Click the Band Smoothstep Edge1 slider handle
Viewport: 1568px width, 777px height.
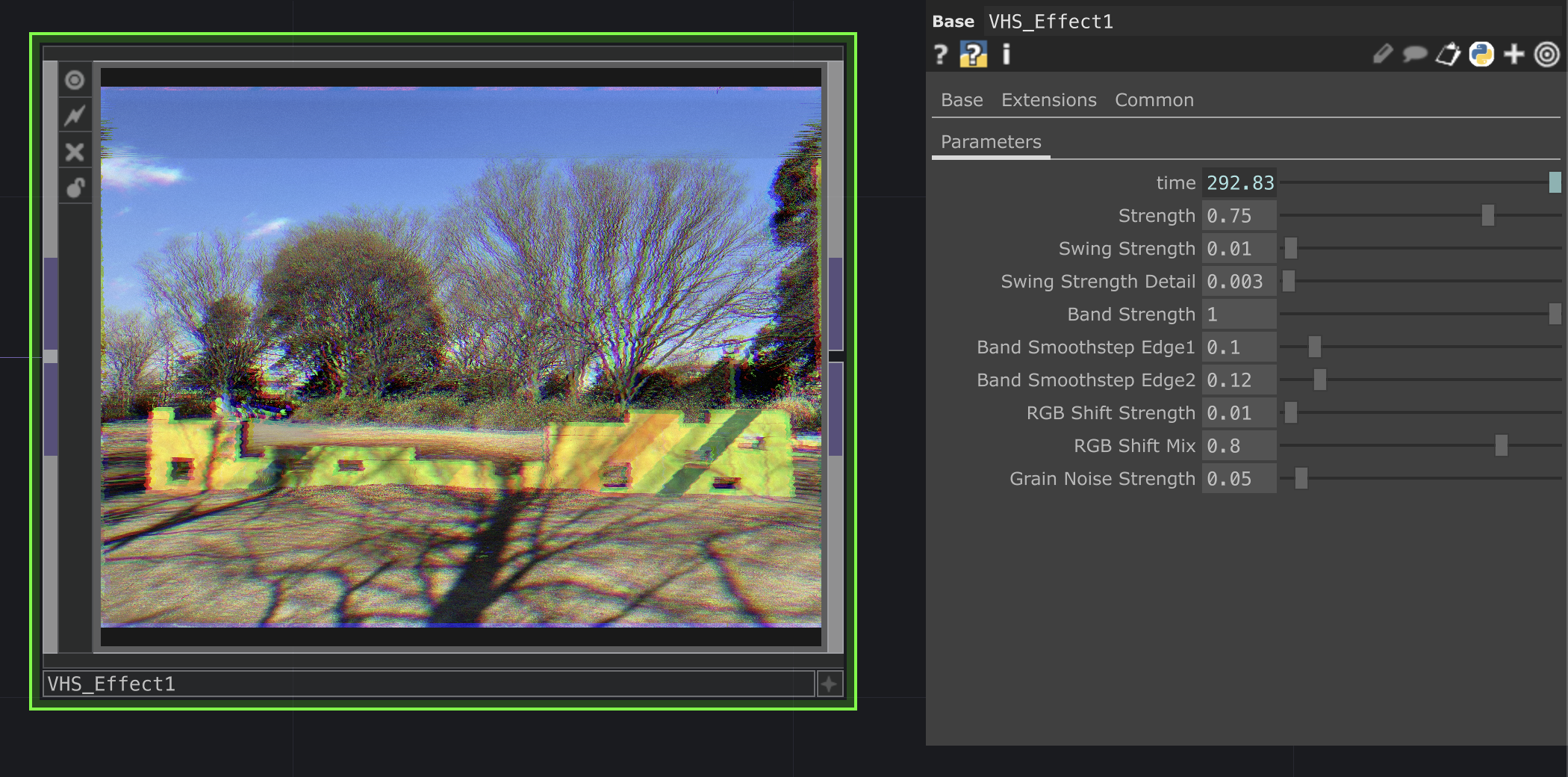click(1315, 347)
